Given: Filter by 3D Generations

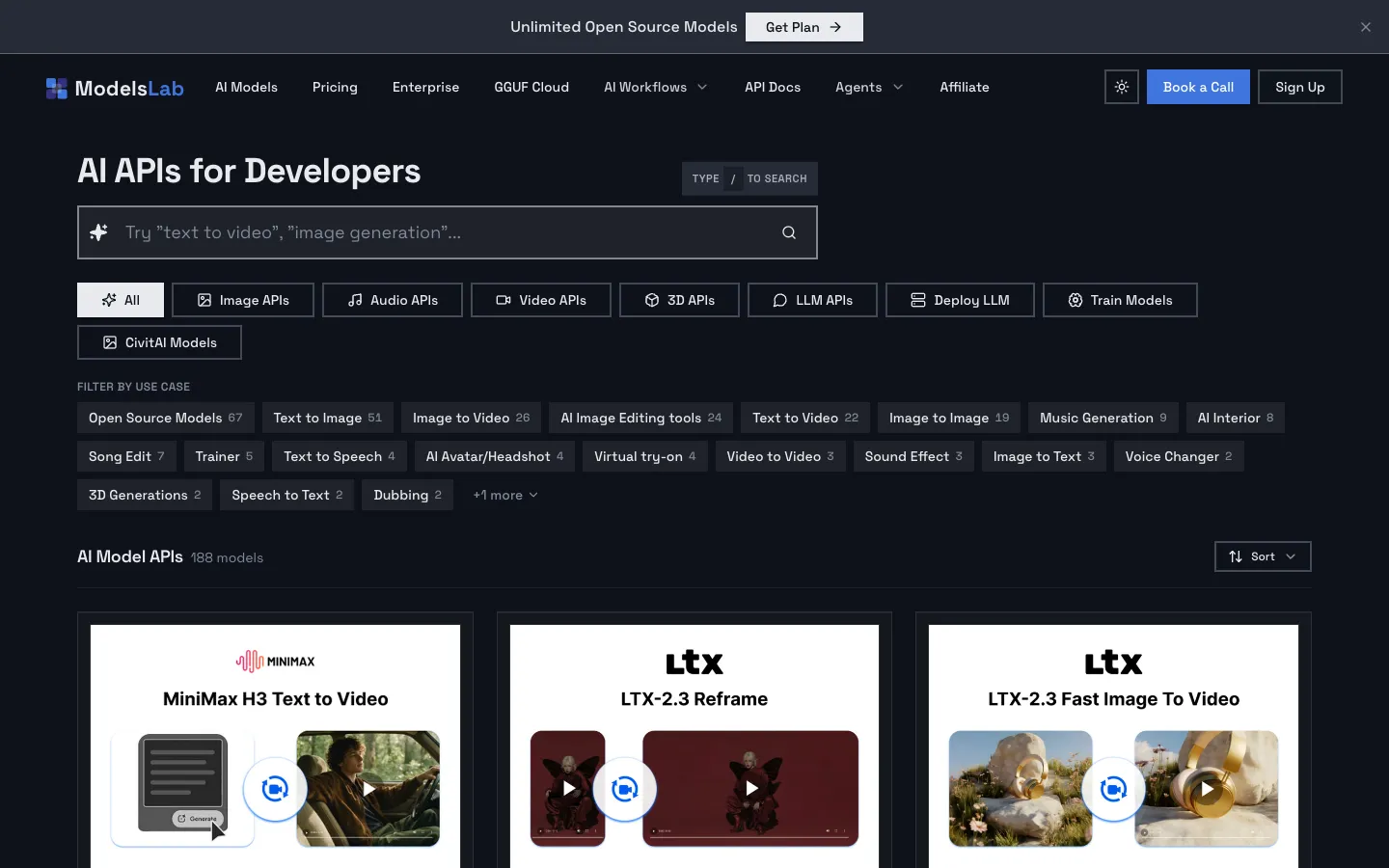Looking at the screenshot, I should point(145,495).
